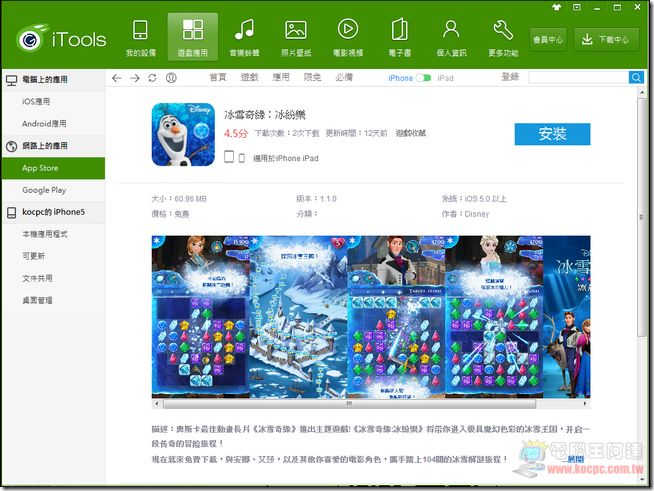654x491 pixels.
Task: Select App Store in sidebar
Action: (x=53, y=168)
